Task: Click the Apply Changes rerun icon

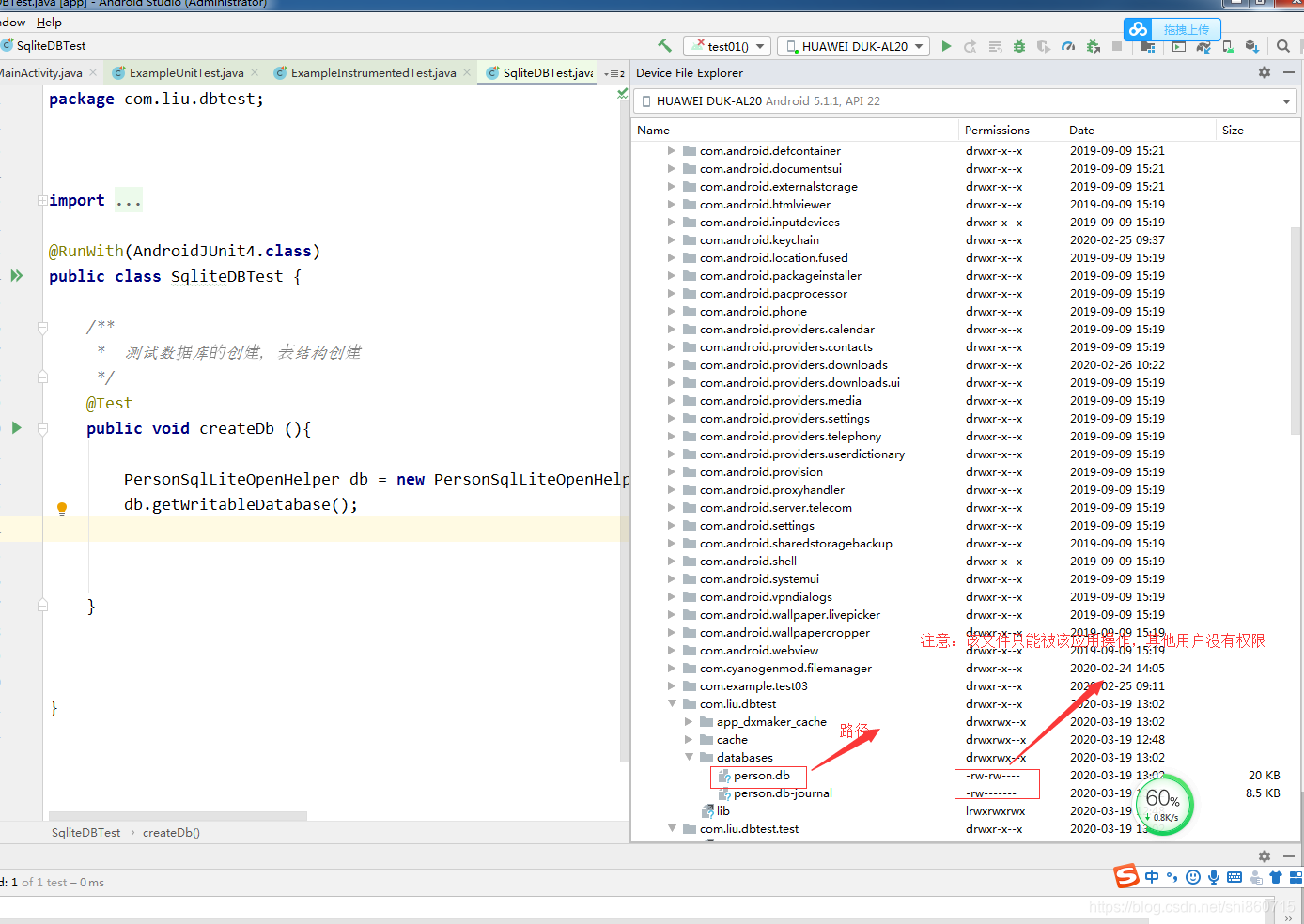Action: pyautogui.click(x=970, y=46)
